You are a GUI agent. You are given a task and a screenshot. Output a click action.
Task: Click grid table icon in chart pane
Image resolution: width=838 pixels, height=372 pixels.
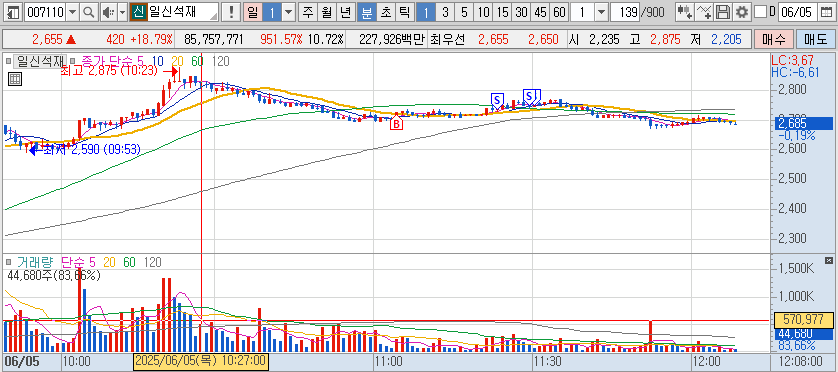coord(15,79)
